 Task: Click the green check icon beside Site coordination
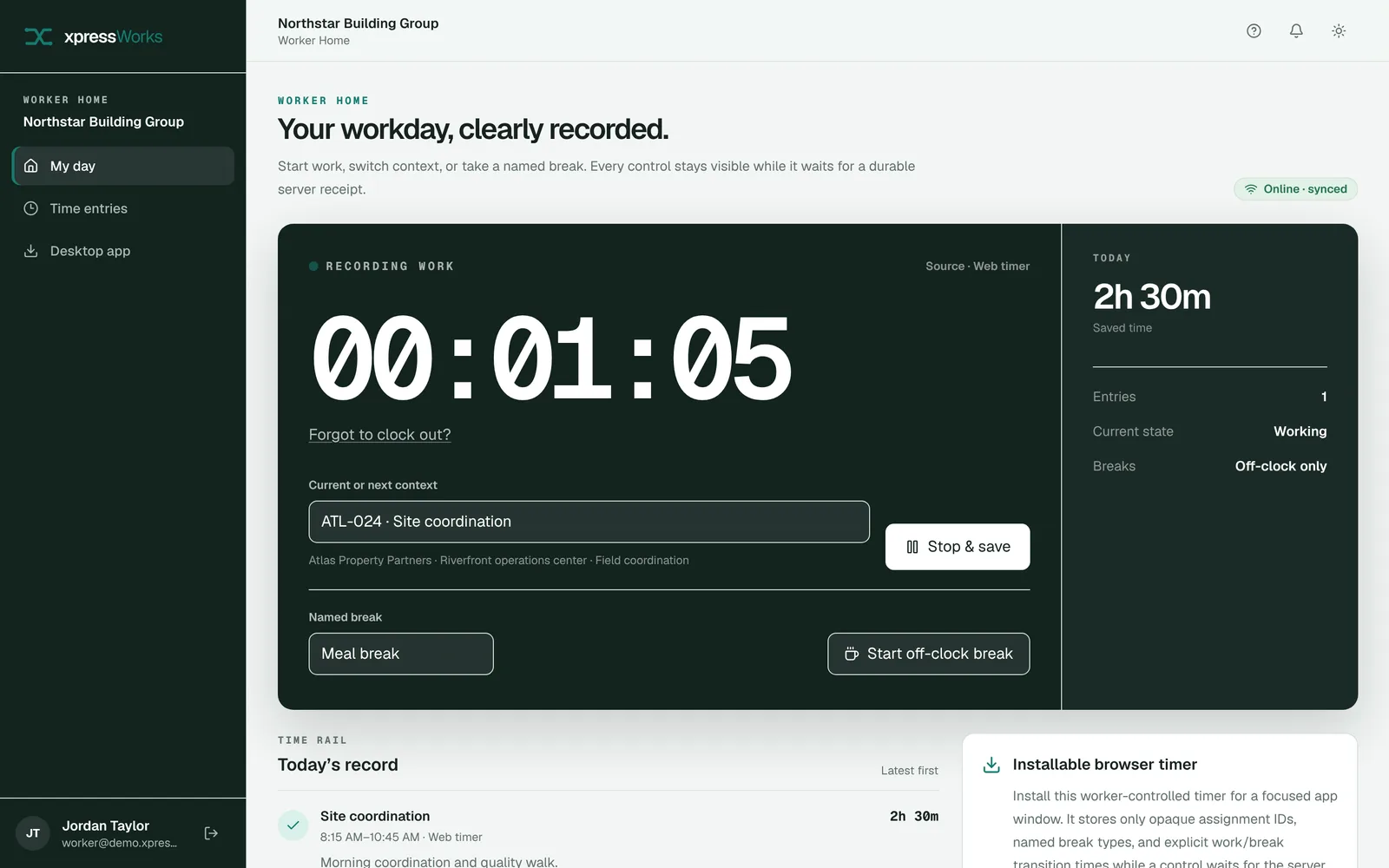[x=293, y=825]
